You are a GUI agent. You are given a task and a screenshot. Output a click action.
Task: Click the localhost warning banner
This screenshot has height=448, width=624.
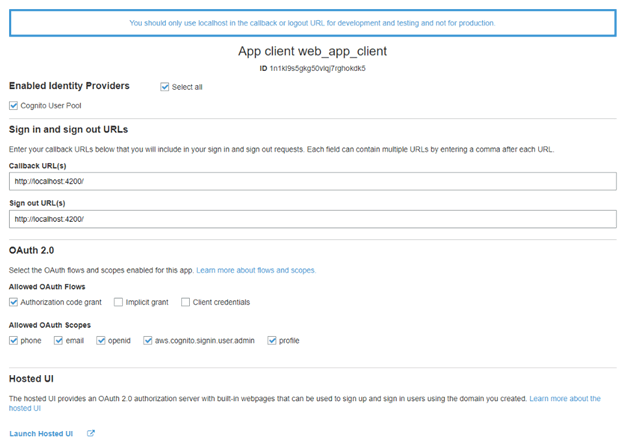pyautogui.click(x=312, y=22)
